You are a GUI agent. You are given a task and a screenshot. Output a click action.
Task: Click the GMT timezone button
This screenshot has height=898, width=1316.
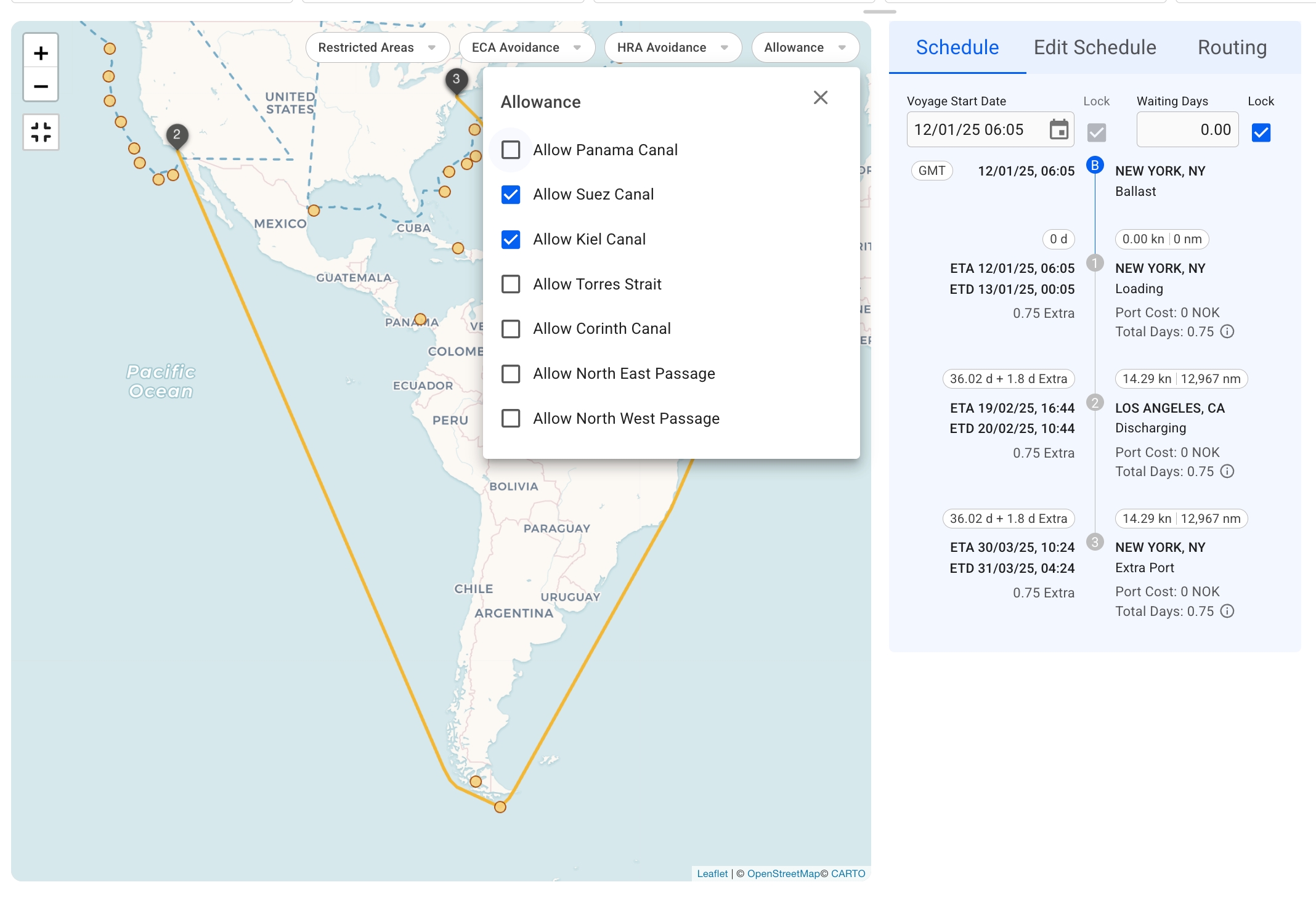pos(932,171)
